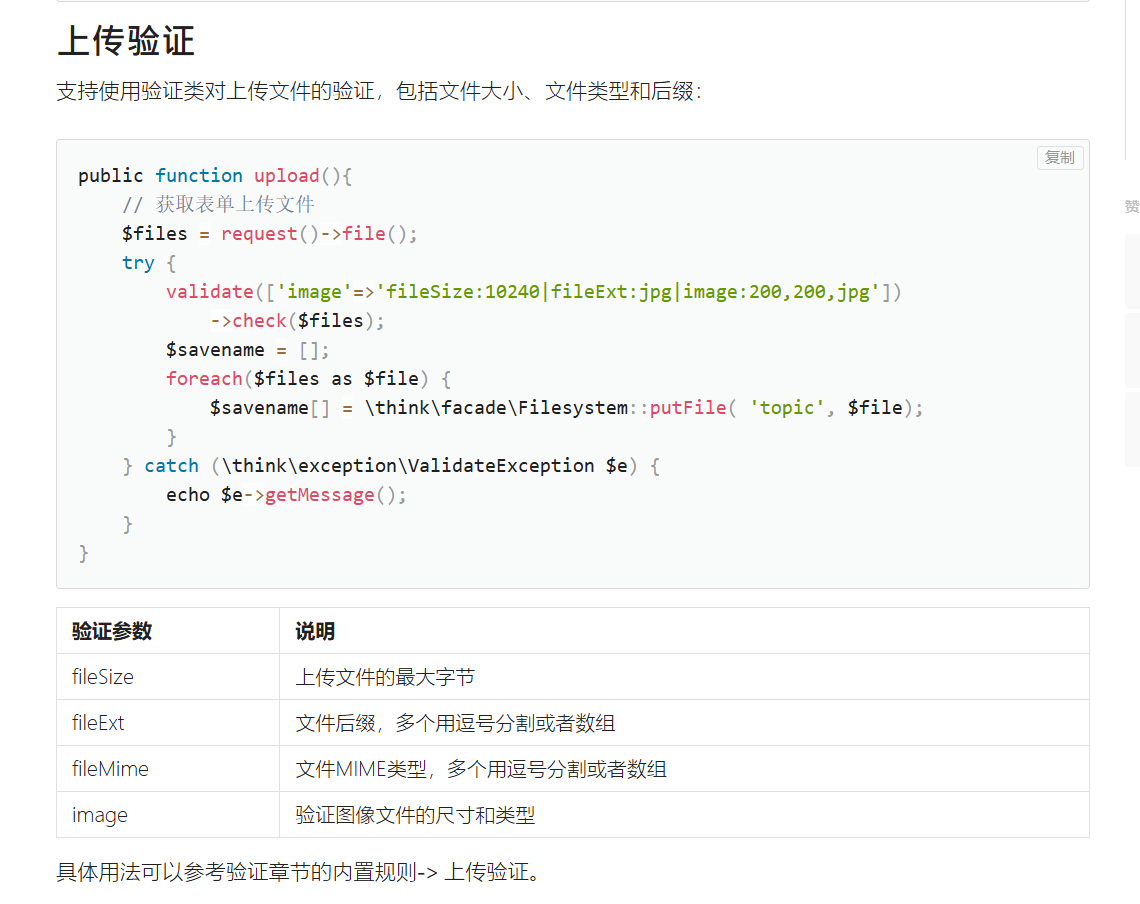Click the 上传验证 page heading

tap(126, 41)
